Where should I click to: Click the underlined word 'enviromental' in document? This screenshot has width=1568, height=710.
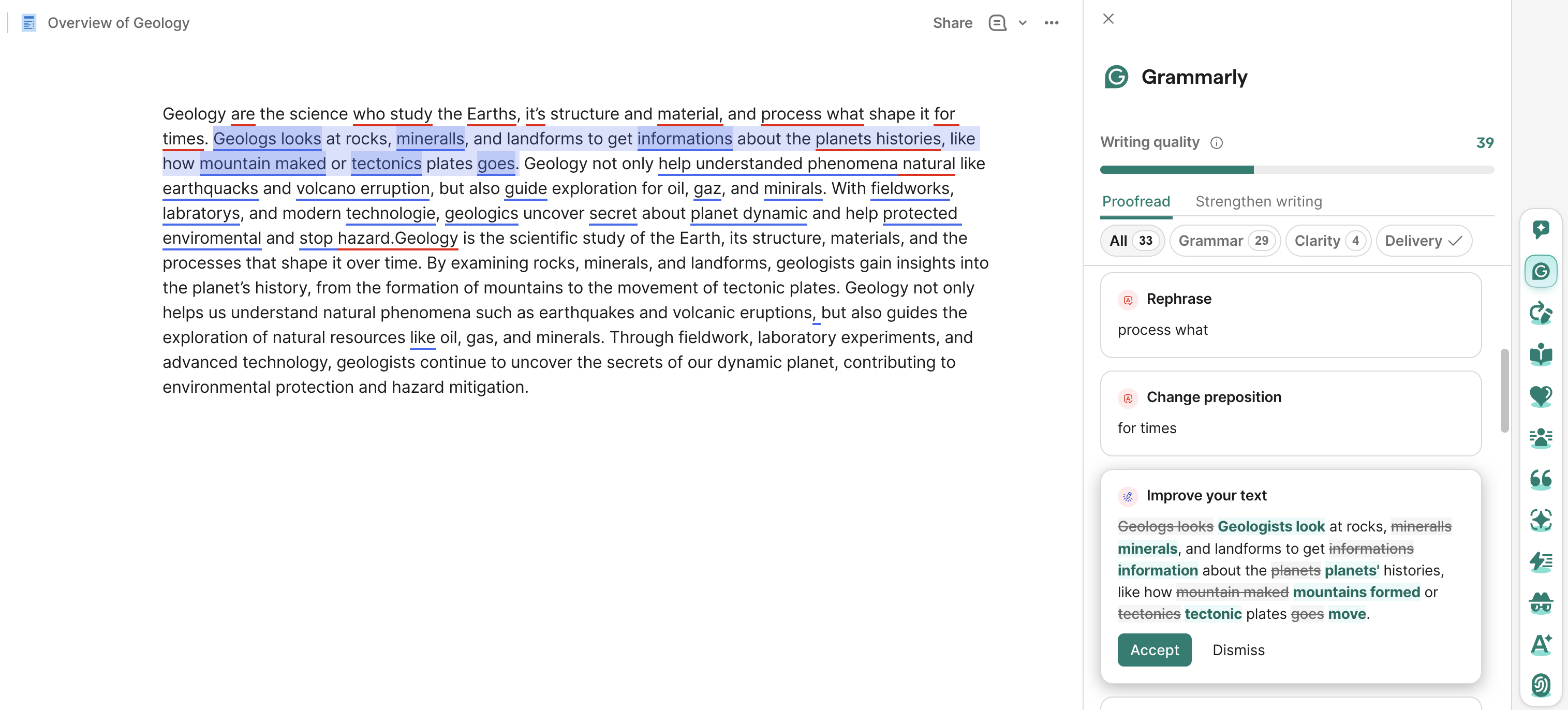212,238
